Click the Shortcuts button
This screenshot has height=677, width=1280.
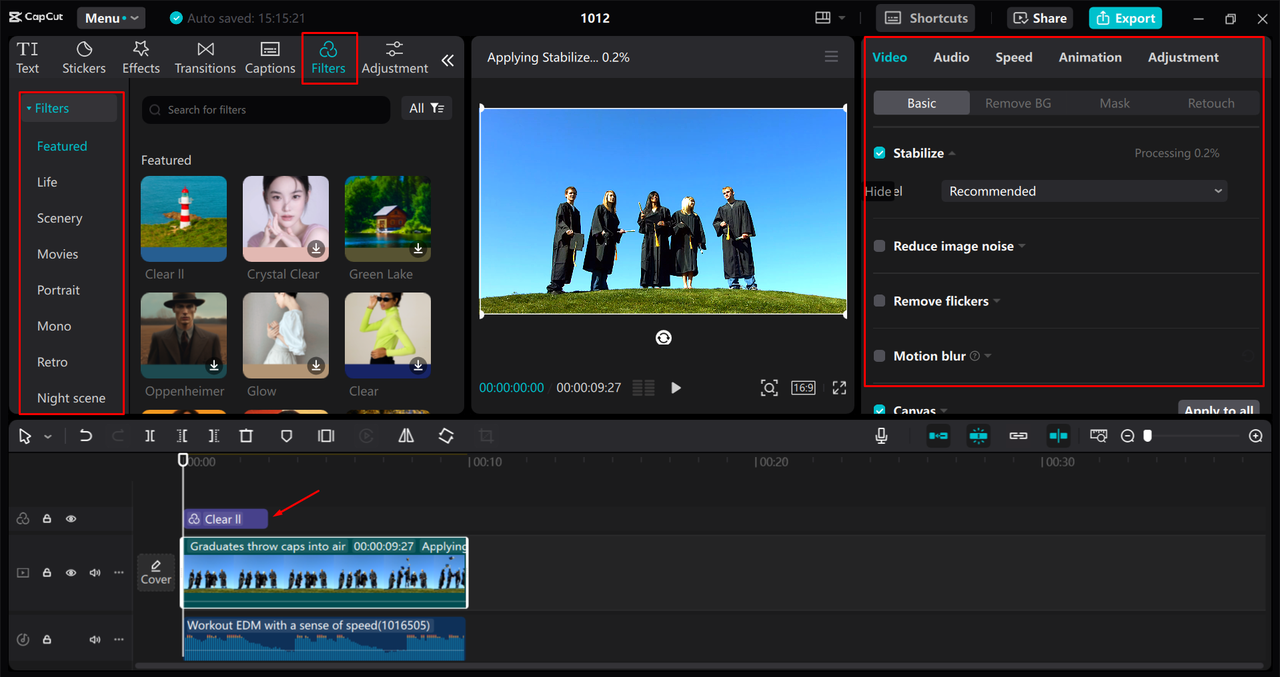click(x=925, y=18)
